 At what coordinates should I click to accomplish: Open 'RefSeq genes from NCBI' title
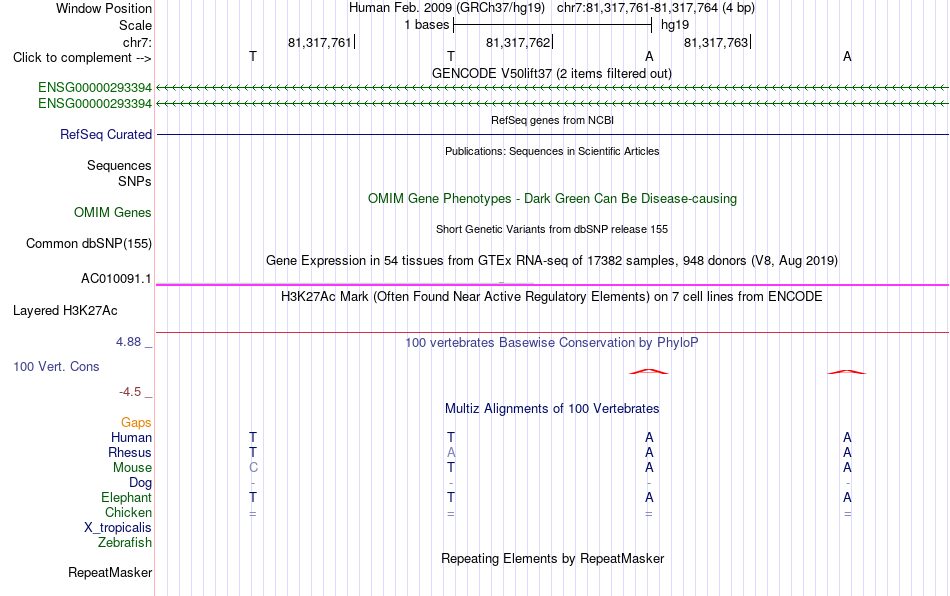(x=552, y=121)
